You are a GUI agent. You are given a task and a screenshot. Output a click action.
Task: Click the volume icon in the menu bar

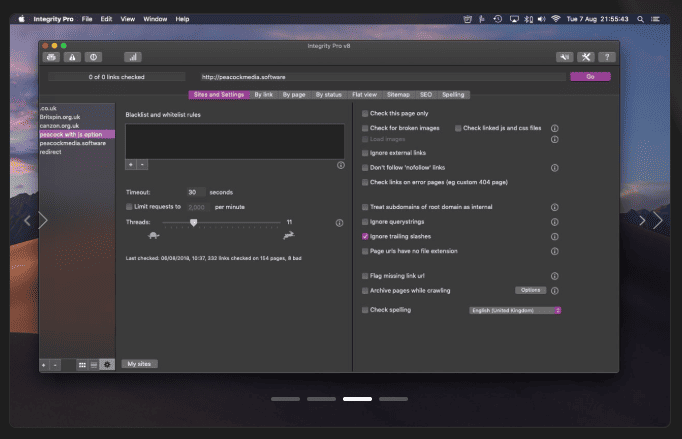(542, 19)
